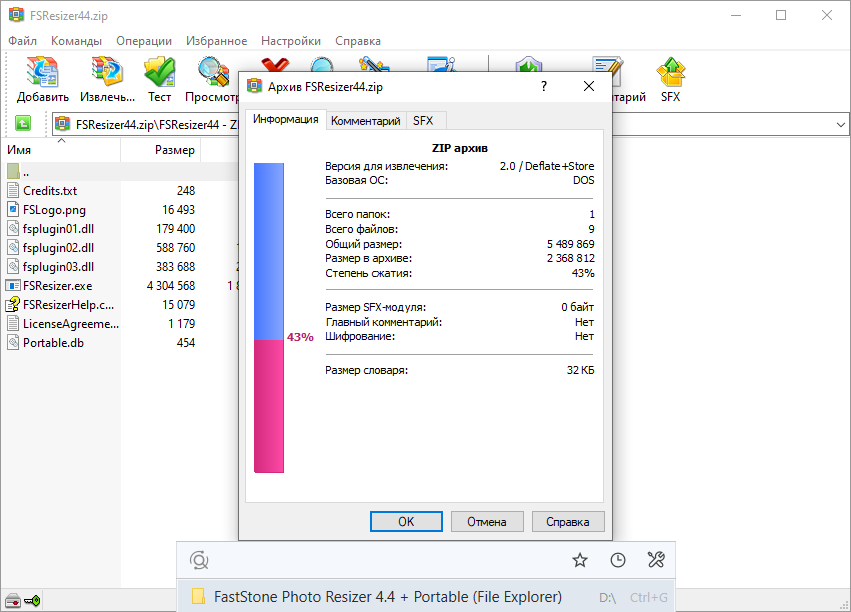This screenshot has height=612, width=851.
Task: Confirm the dialog with the OK button
Action: pos(406,521)
